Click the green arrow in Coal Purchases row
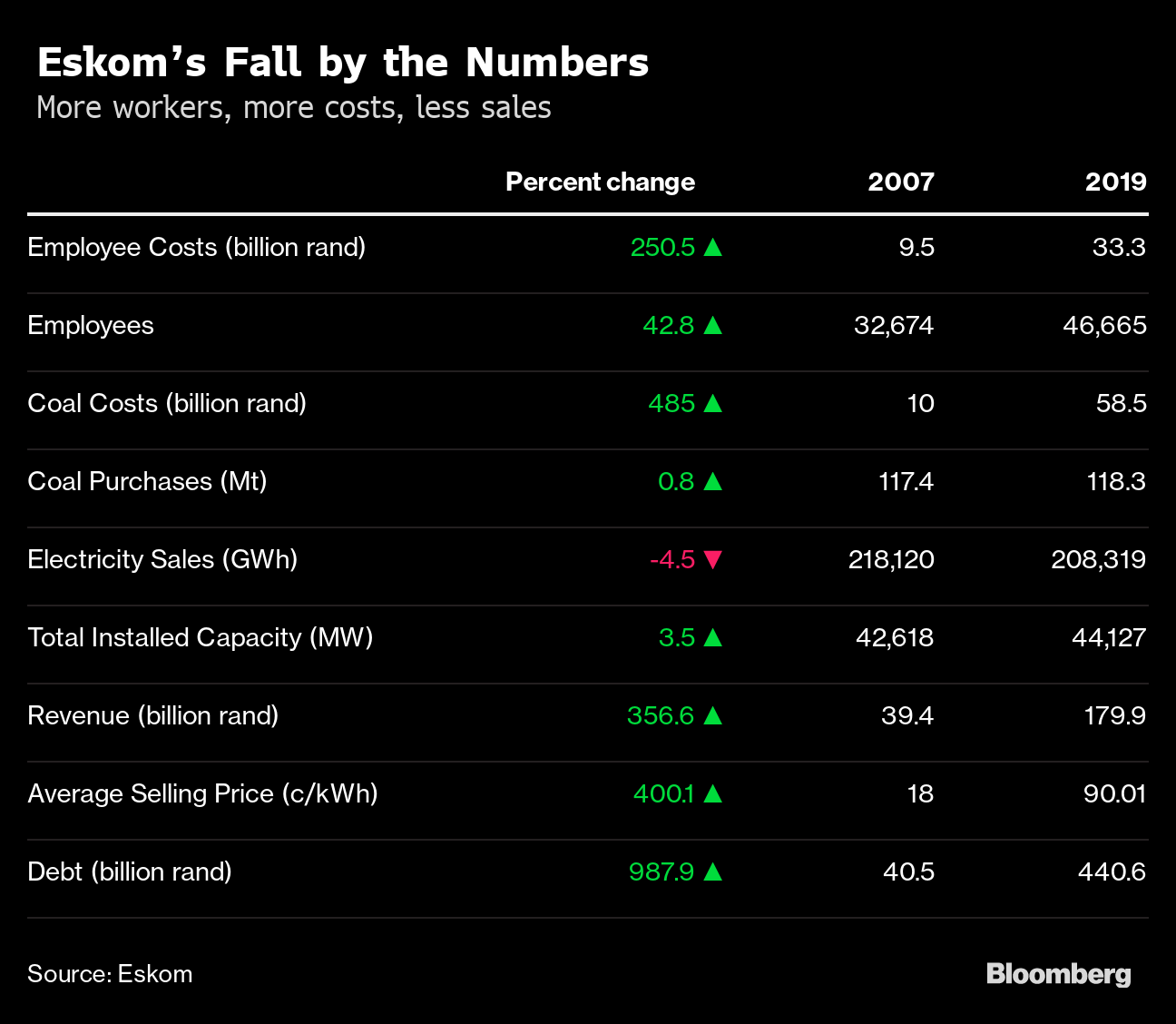 point(713,481)
